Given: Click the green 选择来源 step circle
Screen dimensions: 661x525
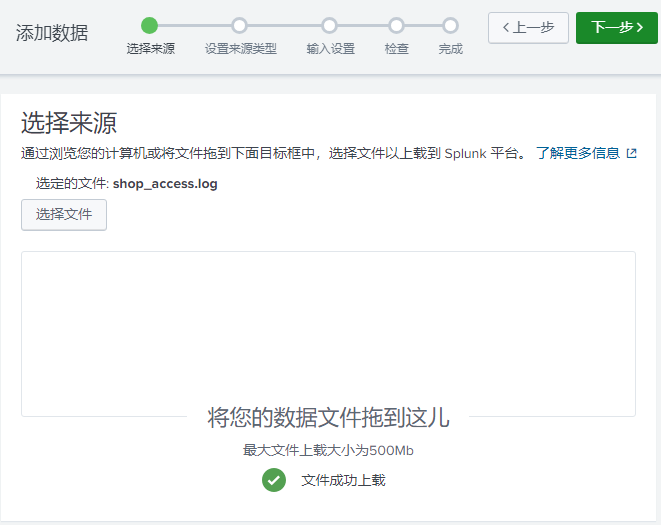Looking at the screenshot, I should (150, 25).
